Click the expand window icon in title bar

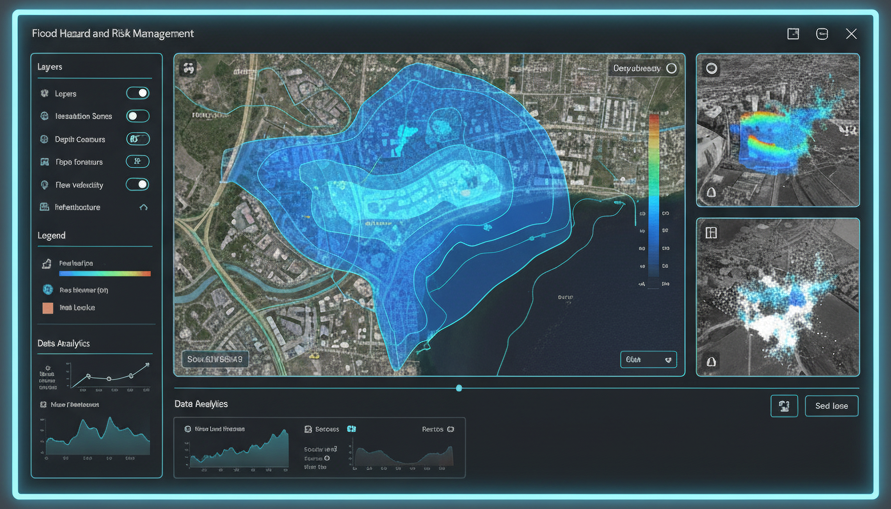(793, 34)
